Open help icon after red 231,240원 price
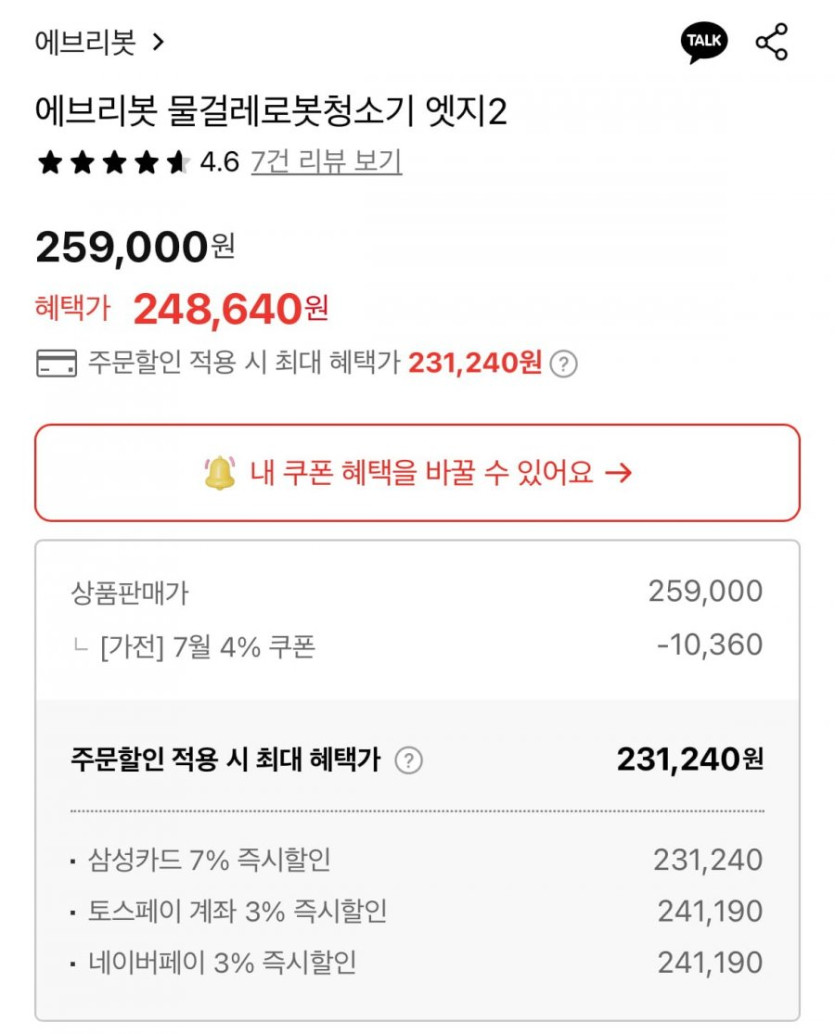 pyautogui.click(x=564, y=364)
